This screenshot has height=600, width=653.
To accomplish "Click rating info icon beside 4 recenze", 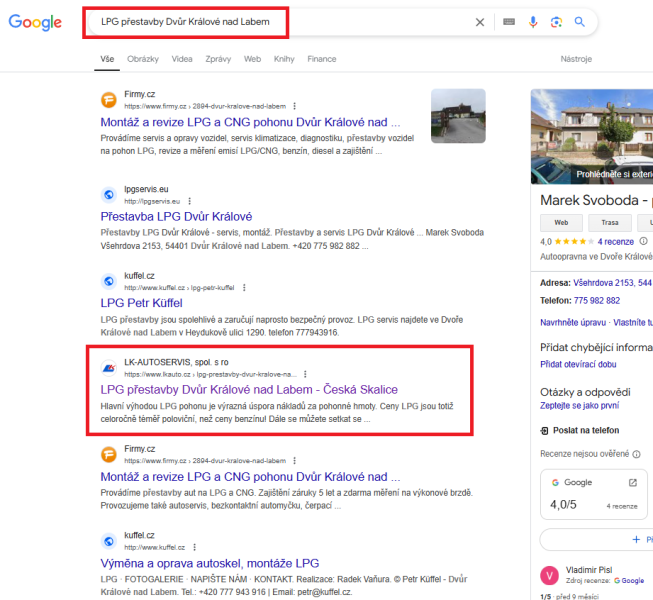I will (x=643, y=241).
